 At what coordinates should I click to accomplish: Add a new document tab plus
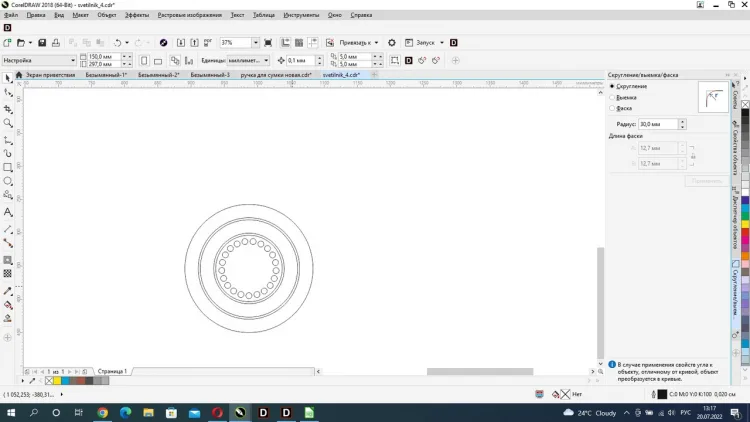tap(375, 75)
